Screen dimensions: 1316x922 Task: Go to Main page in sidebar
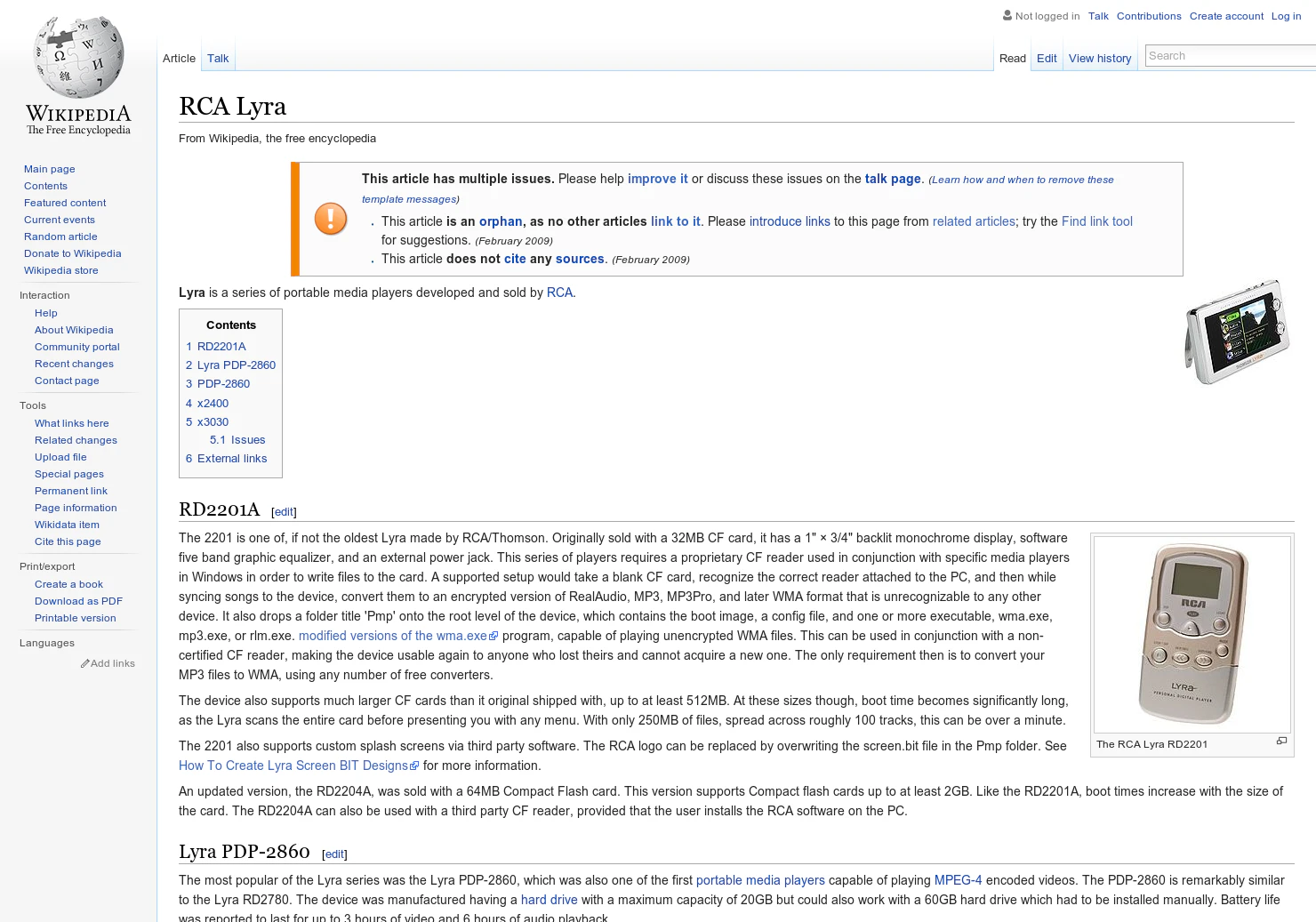tap(50, 169)
